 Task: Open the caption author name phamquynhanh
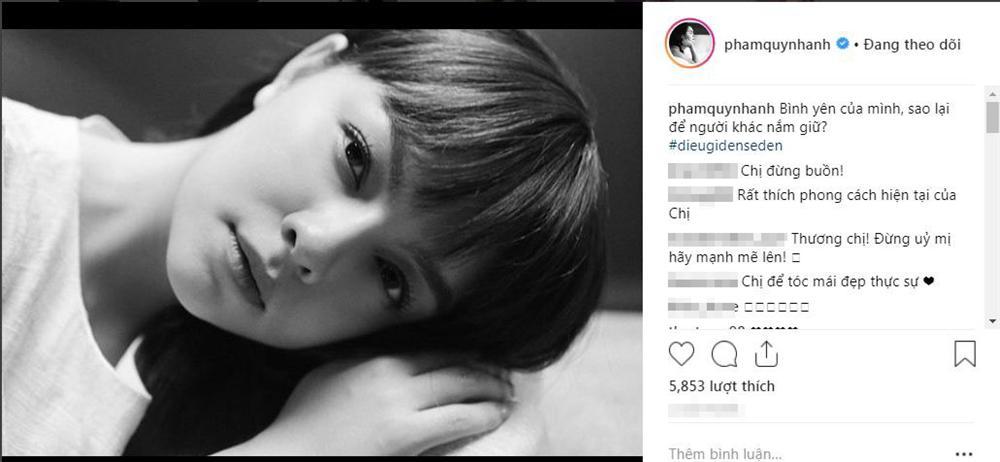click(x=721, y=108)
